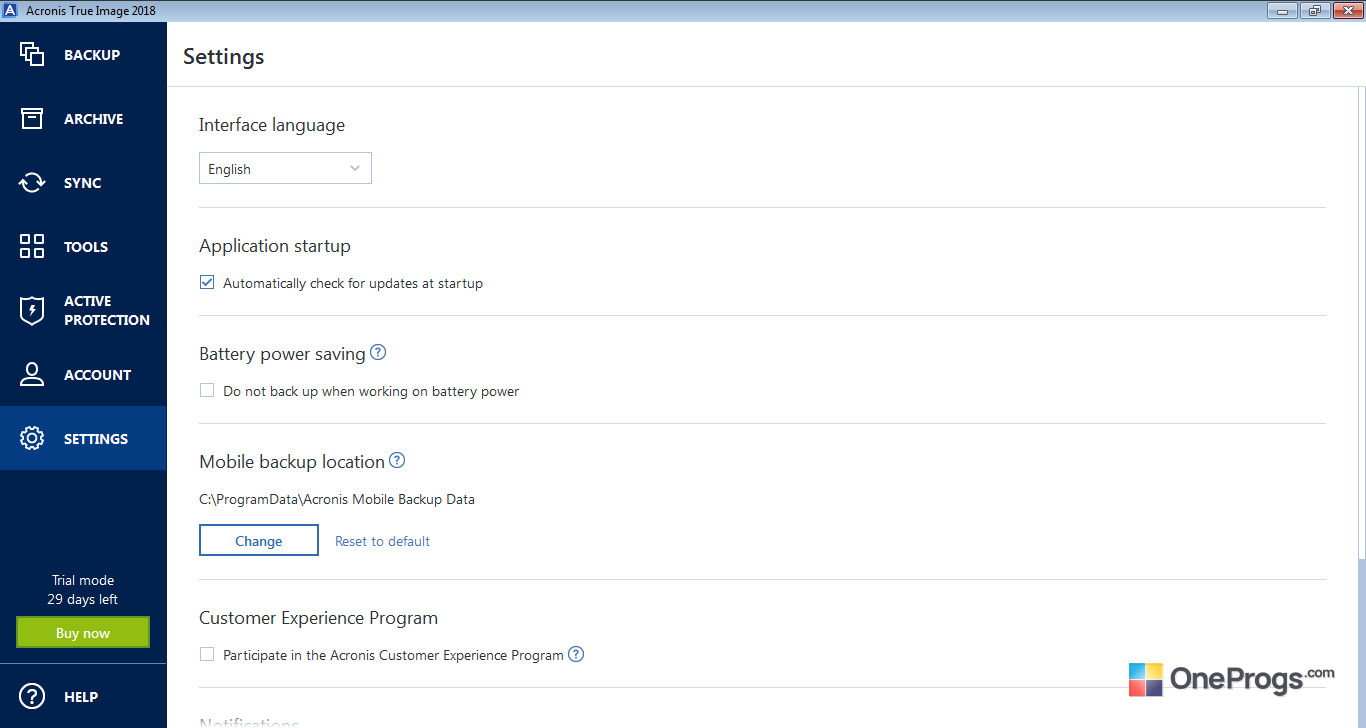Click the Battery power saving help icon
The image size is (1366, 728).
click(x=378, y=353)
